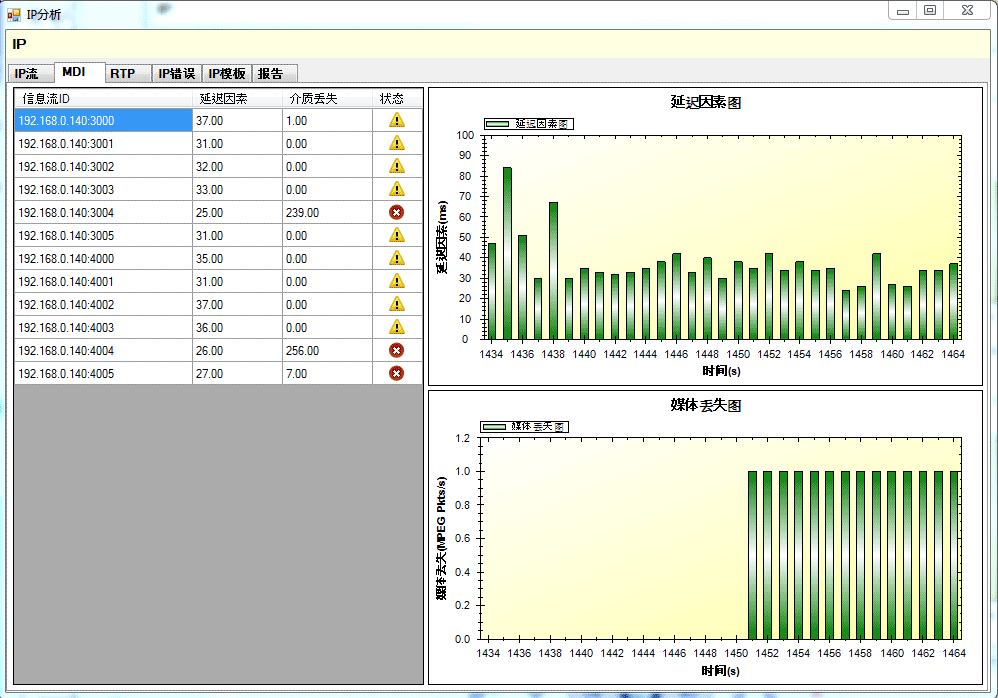Click warning icon for stream 192.168.0.140:3002
The height and width of the screenshot is (698, 998).
point(397,166)
